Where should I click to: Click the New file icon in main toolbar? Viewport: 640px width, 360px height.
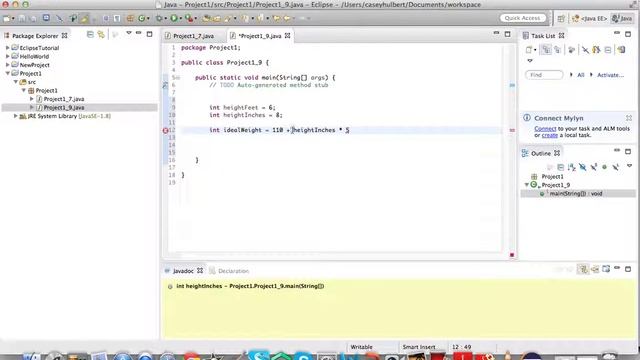[x=7, y=18]
